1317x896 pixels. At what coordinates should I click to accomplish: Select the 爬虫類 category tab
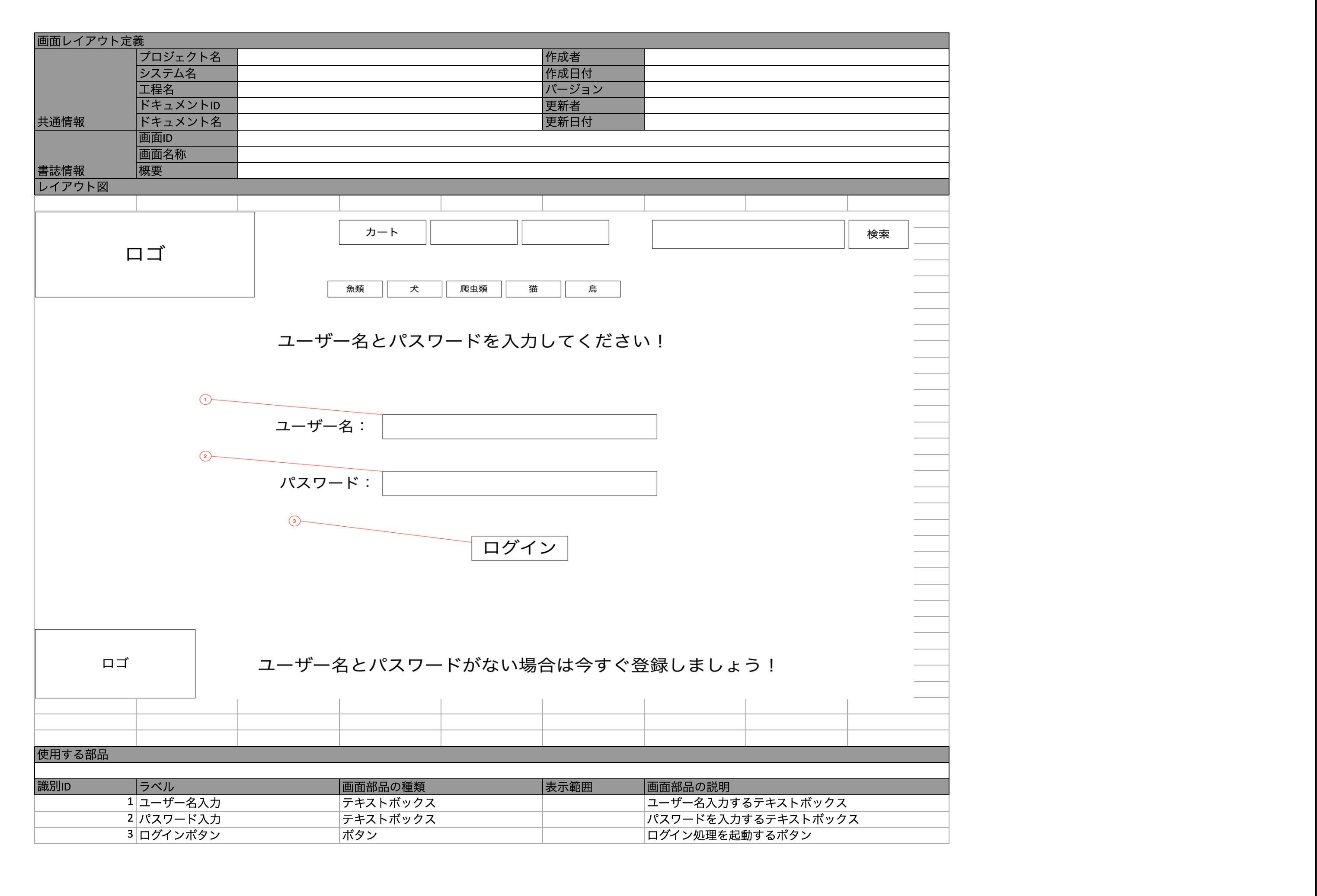474,289
